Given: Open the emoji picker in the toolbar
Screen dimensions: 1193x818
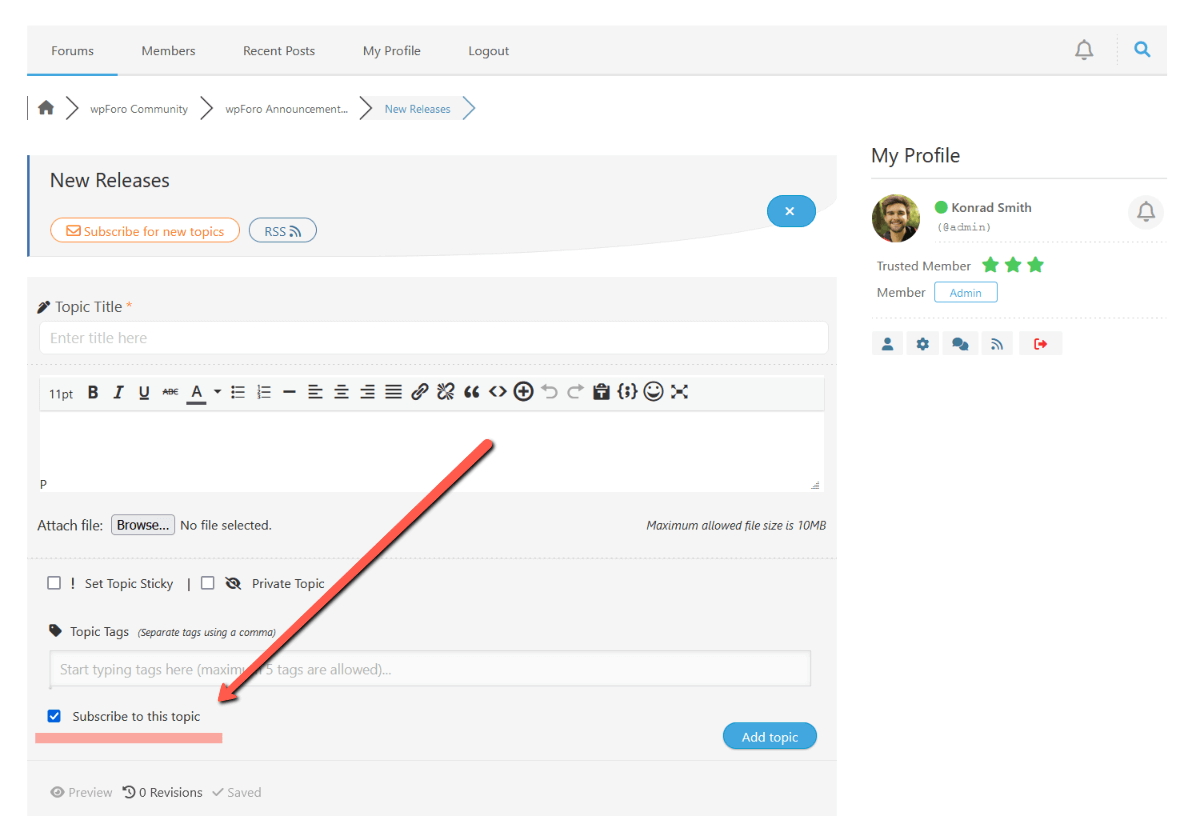Looking at the screenshot, I should pyautogui.click(x=653, y=392).
